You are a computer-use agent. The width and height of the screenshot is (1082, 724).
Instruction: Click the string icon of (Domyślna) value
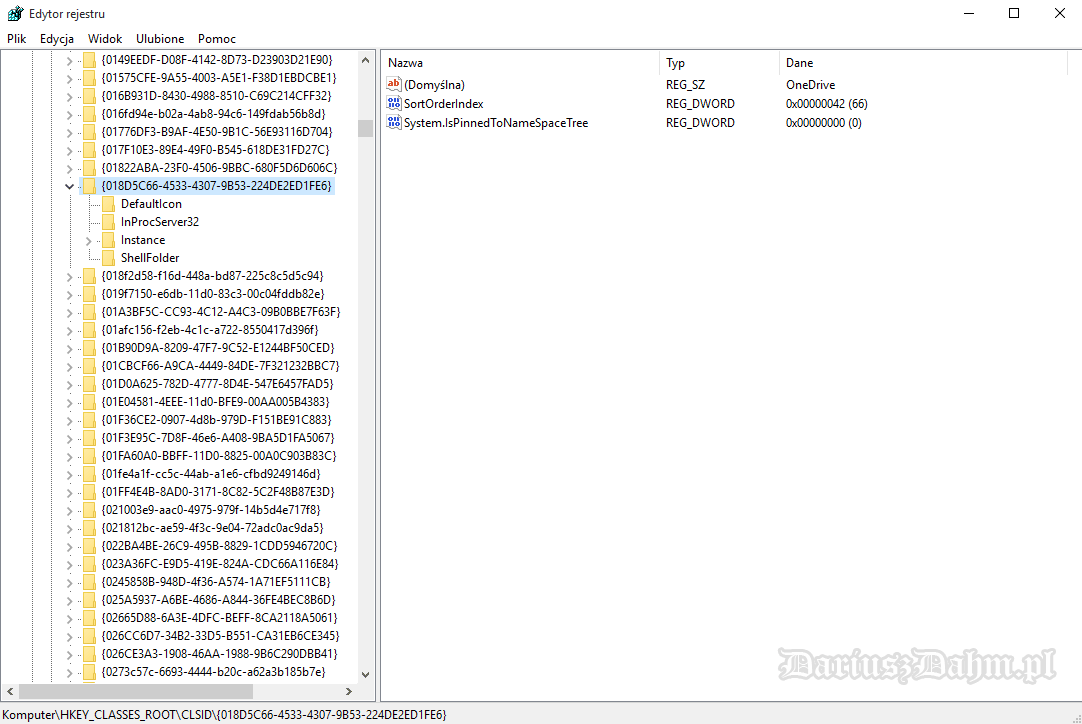(x=394, y=84)
